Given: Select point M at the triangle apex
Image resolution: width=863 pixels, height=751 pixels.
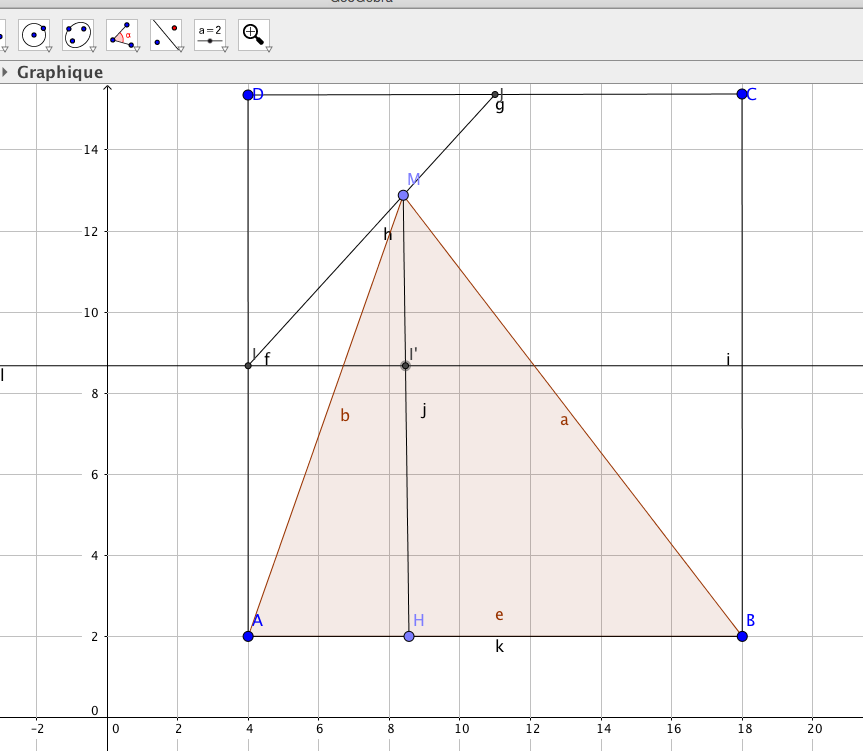Looking at the screenshot, I should pyautogui.click(x=403, y=195).
